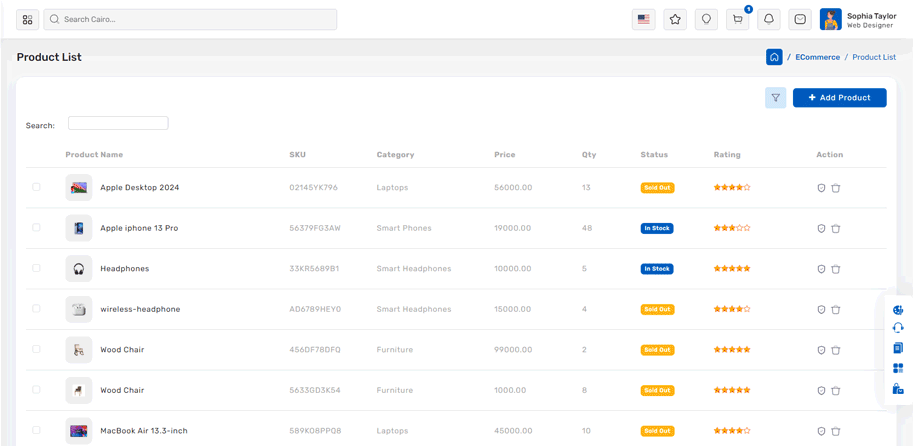Open the US flag language dropdown
This screenshot has width=913, height=446.
[643, 19]
